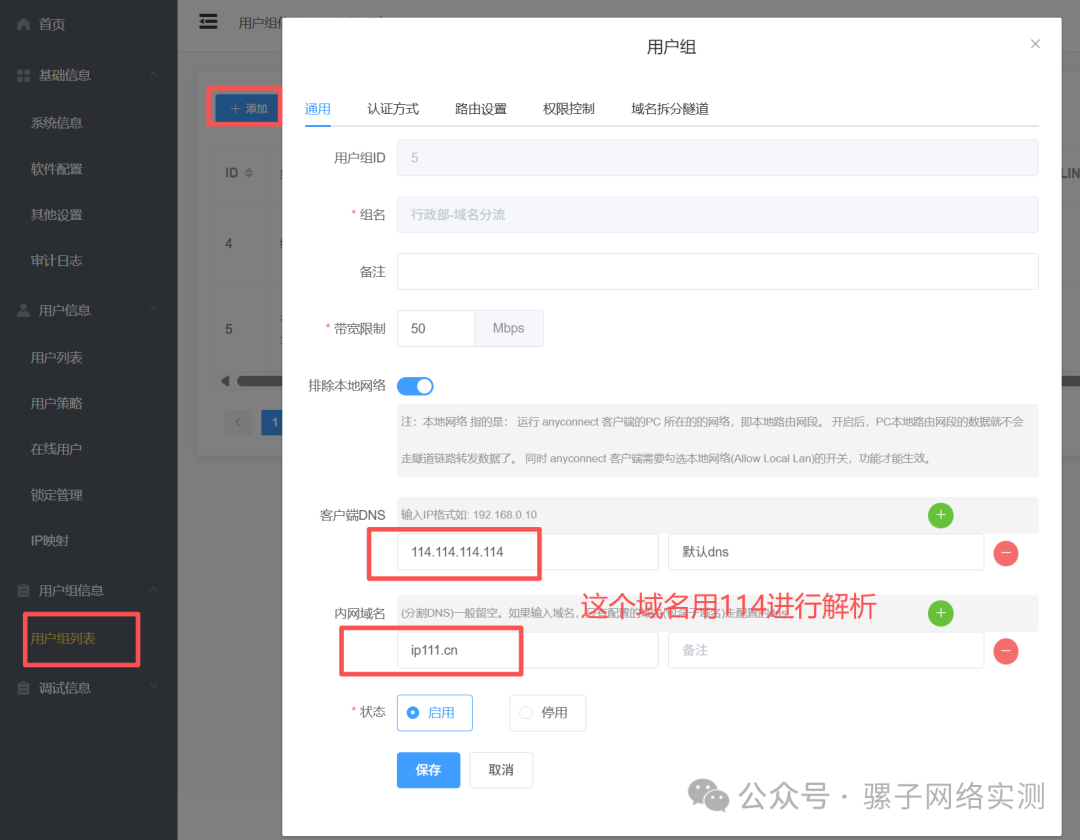The height and width of the screenshot is (840, 1080).
Task: Remove the 114.114.114.114 DNS with red minus icon
Action: coord(1005,552)
